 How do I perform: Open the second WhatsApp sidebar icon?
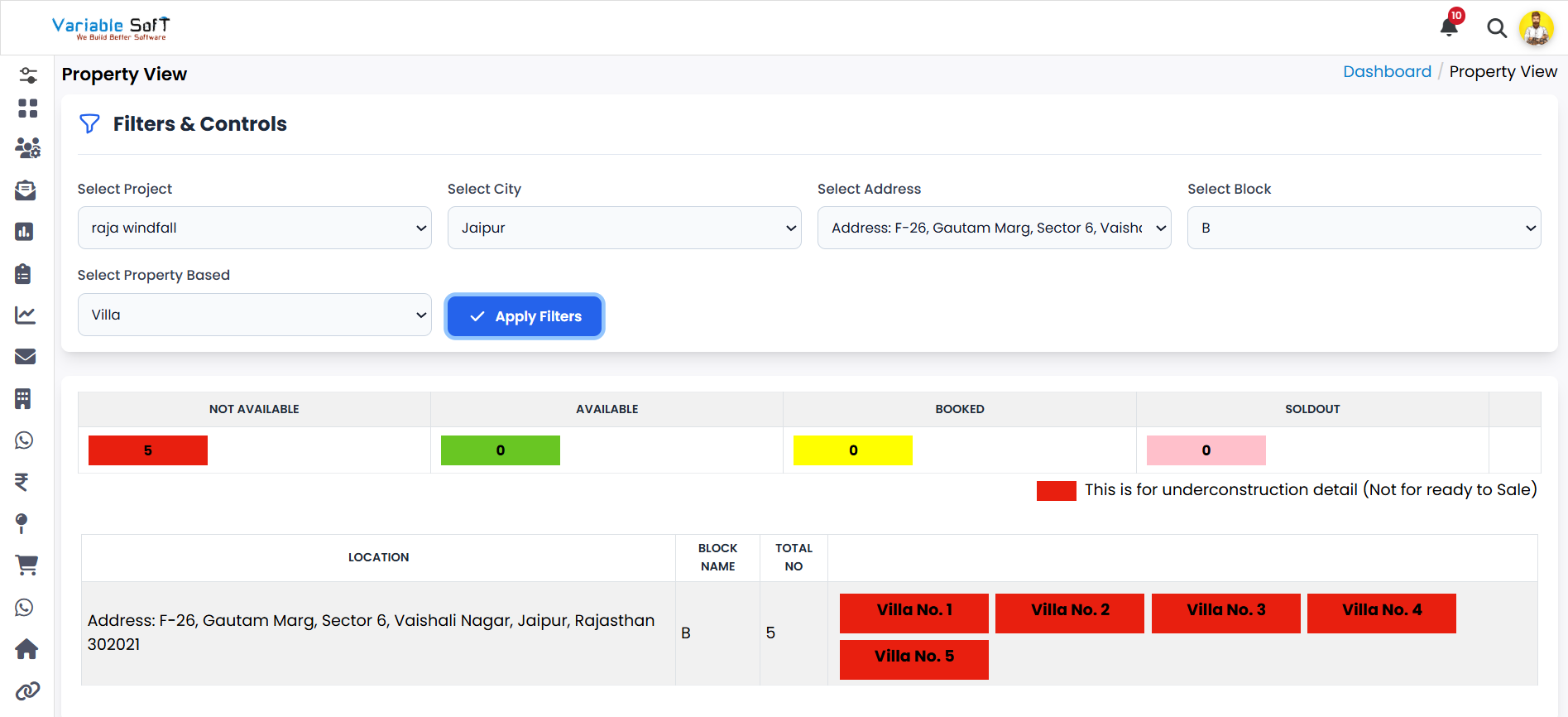(24, 607)
